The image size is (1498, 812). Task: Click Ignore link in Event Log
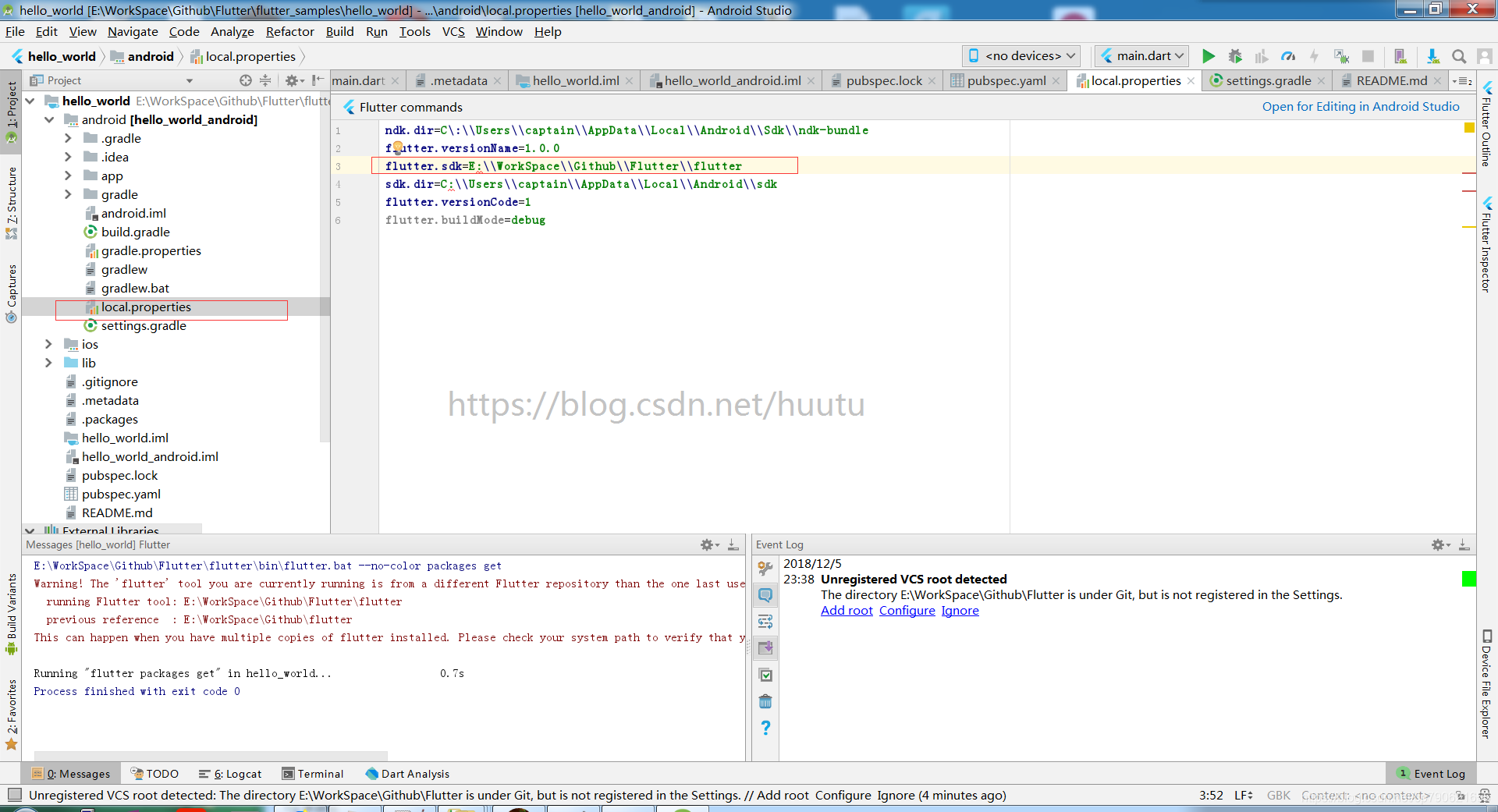[x=960, y=610]
